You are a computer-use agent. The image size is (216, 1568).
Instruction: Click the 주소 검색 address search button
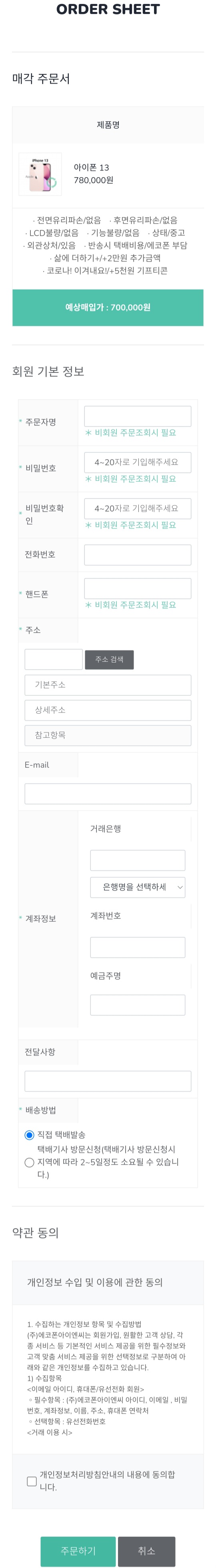(110, 660)
